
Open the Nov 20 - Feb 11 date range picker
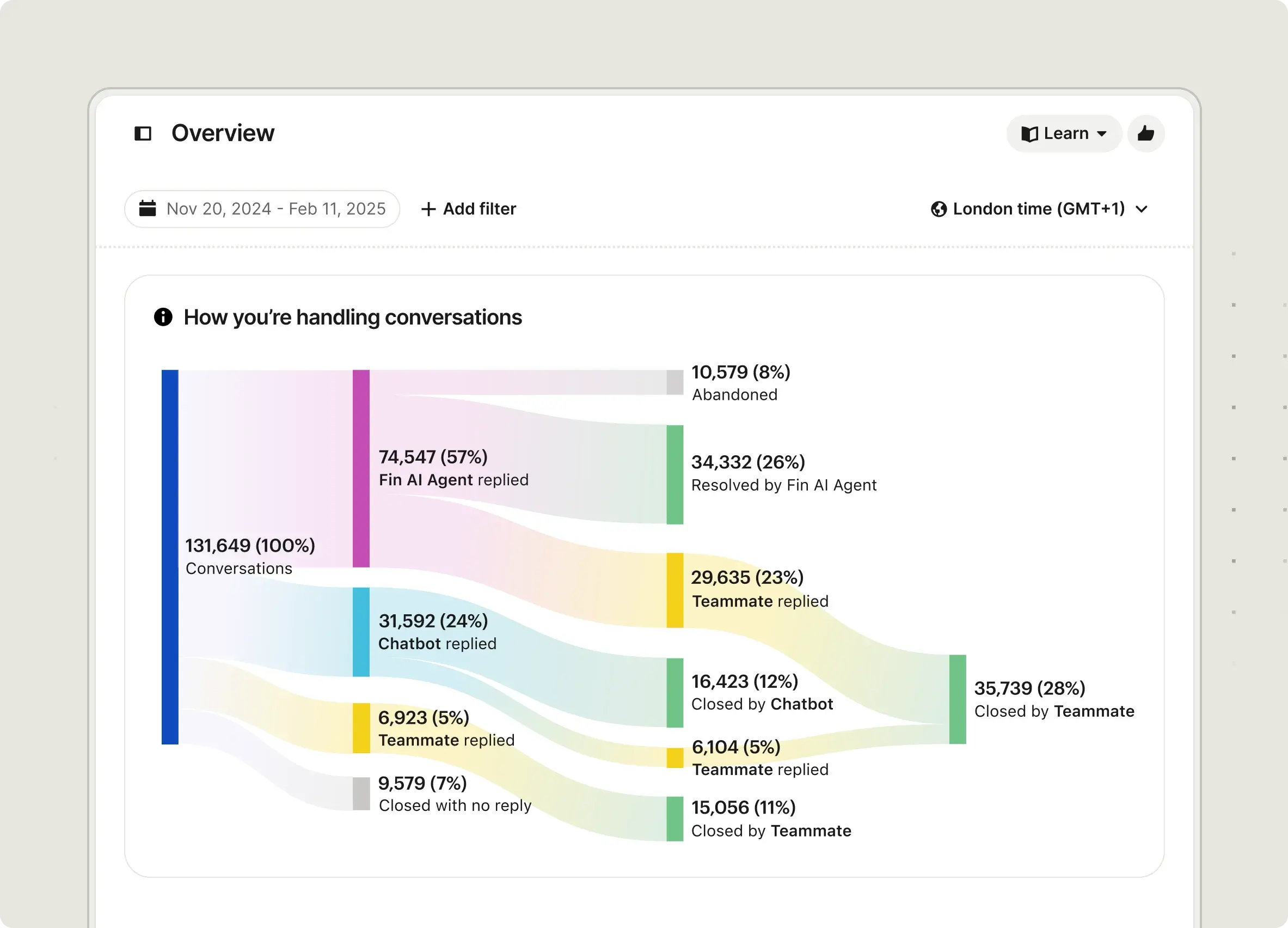pos(262,209)
